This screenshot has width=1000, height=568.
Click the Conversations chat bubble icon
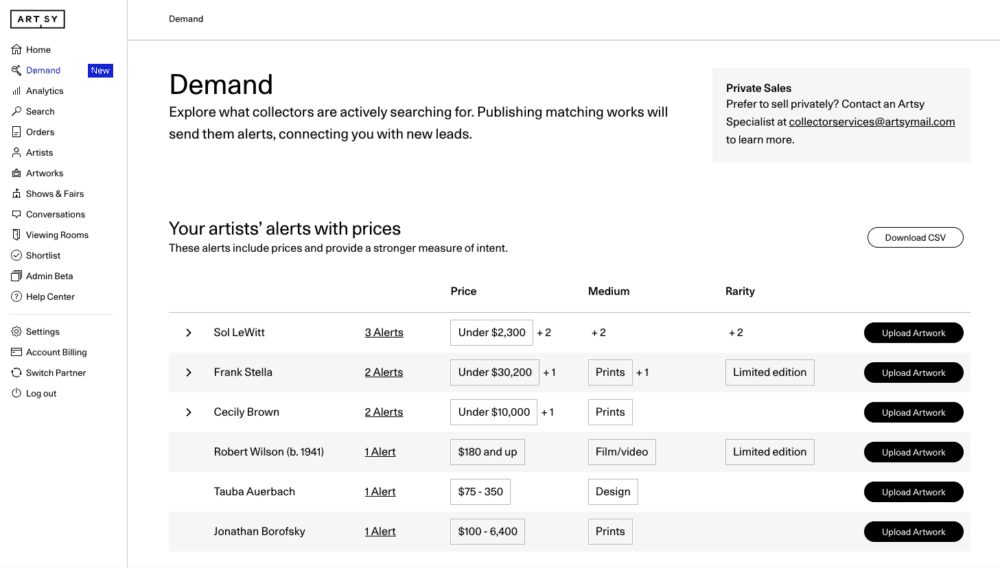(17, 214)
